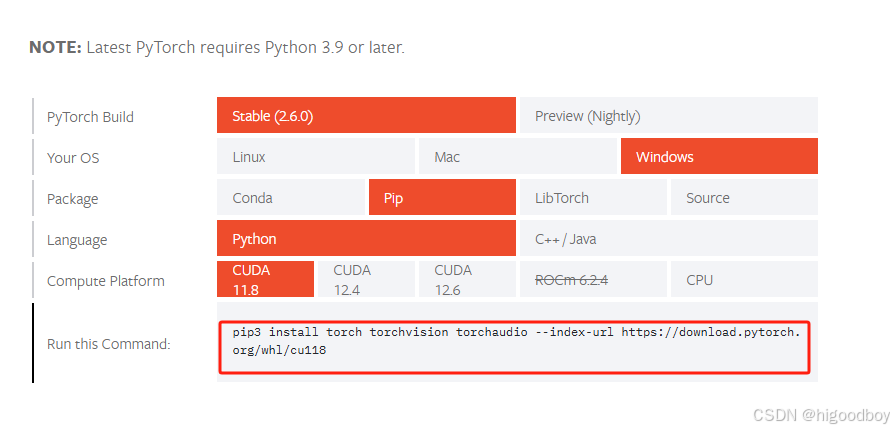894x430 pixels.
Task: Choose the Preview (Nightly) build
Action: click(x=668, y=115)
